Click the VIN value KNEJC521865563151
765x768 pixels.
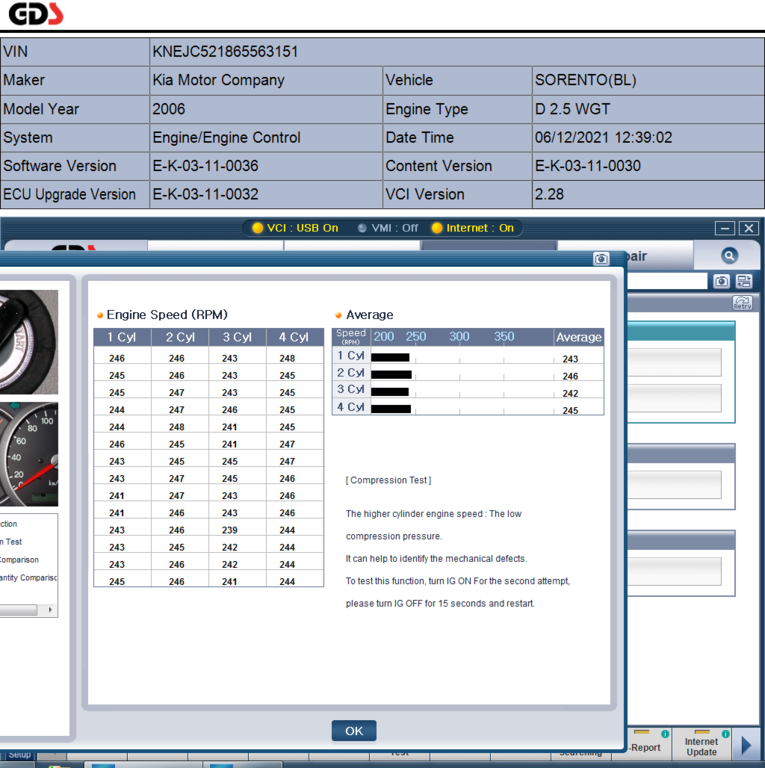[225, 51]
